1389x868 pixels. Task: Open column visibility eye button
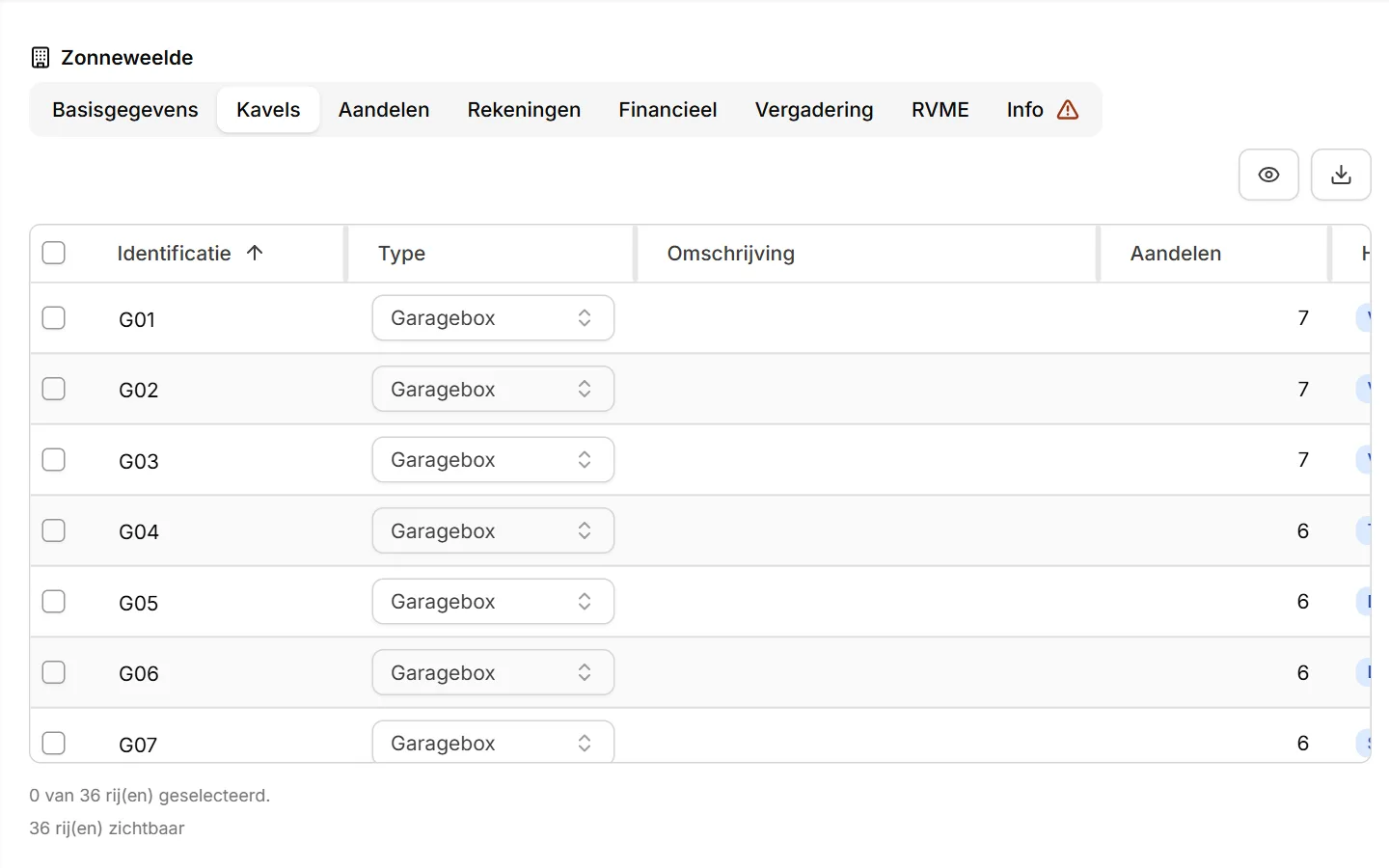(x=1268, y=175)
